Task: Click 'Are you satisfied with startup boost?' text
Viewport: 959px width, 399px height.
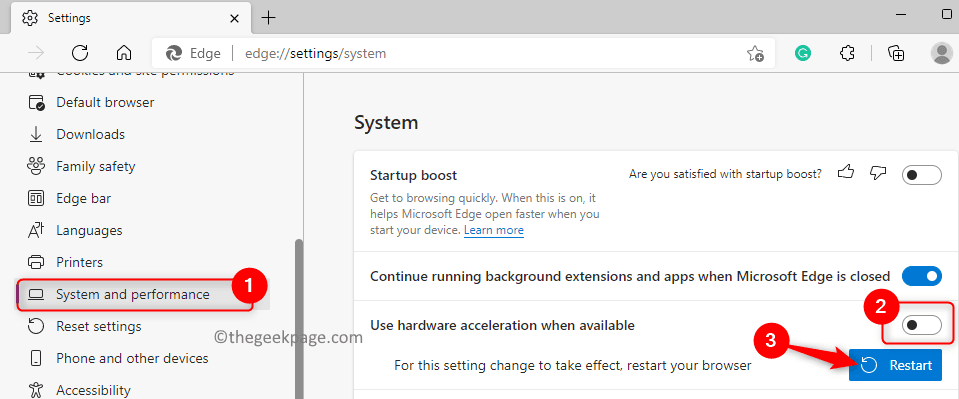Action: (x=725, y=174)
